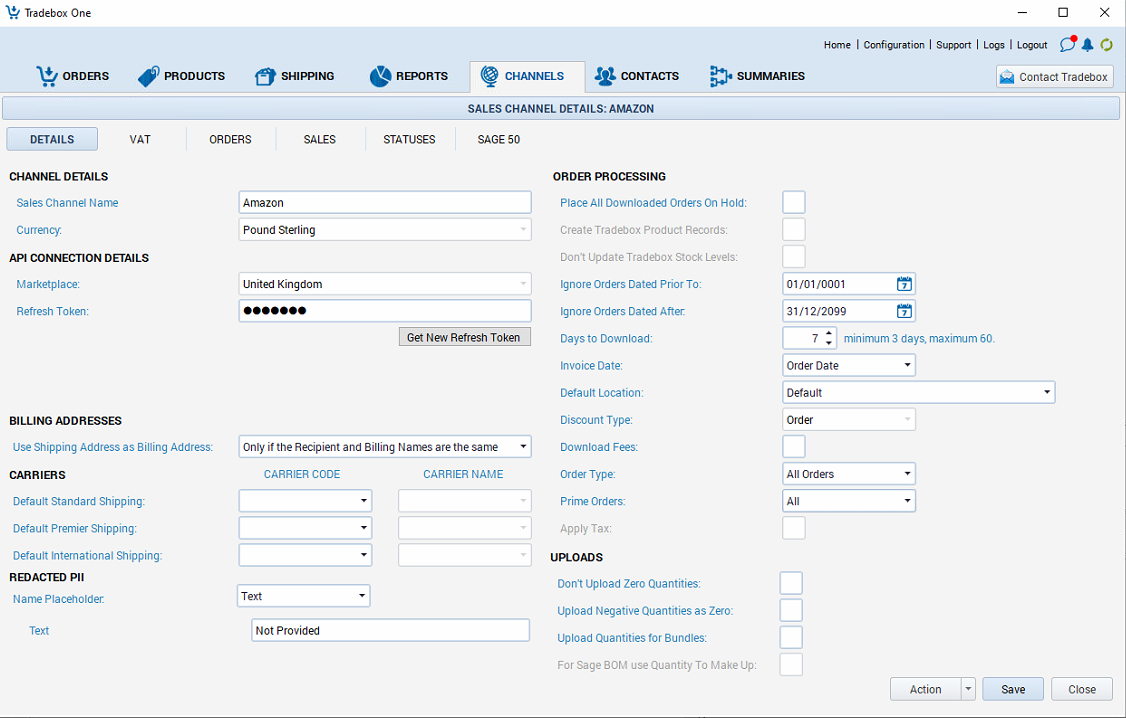This screenshot has width=1126, height=718.
Task: Click the Contacts people icon
Action: click(605, 76)
